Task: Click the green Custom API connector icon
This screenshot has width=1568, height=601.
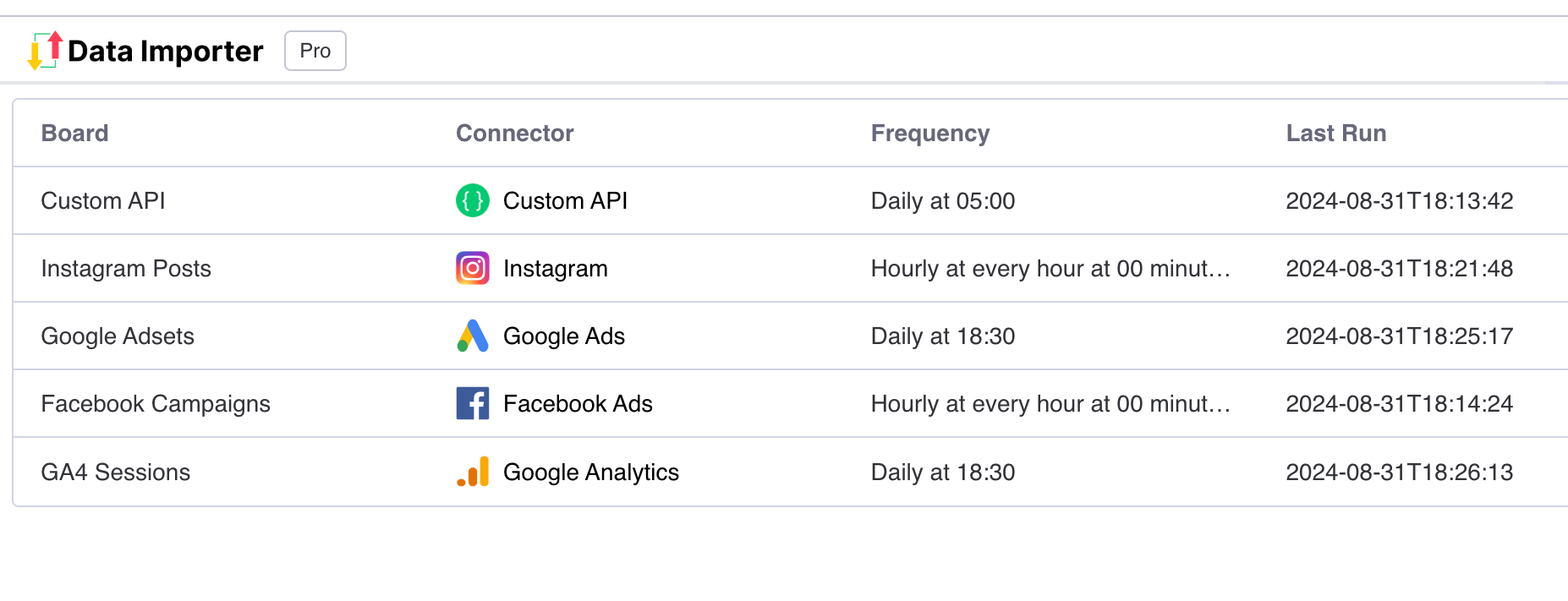Action: (473, 200)
